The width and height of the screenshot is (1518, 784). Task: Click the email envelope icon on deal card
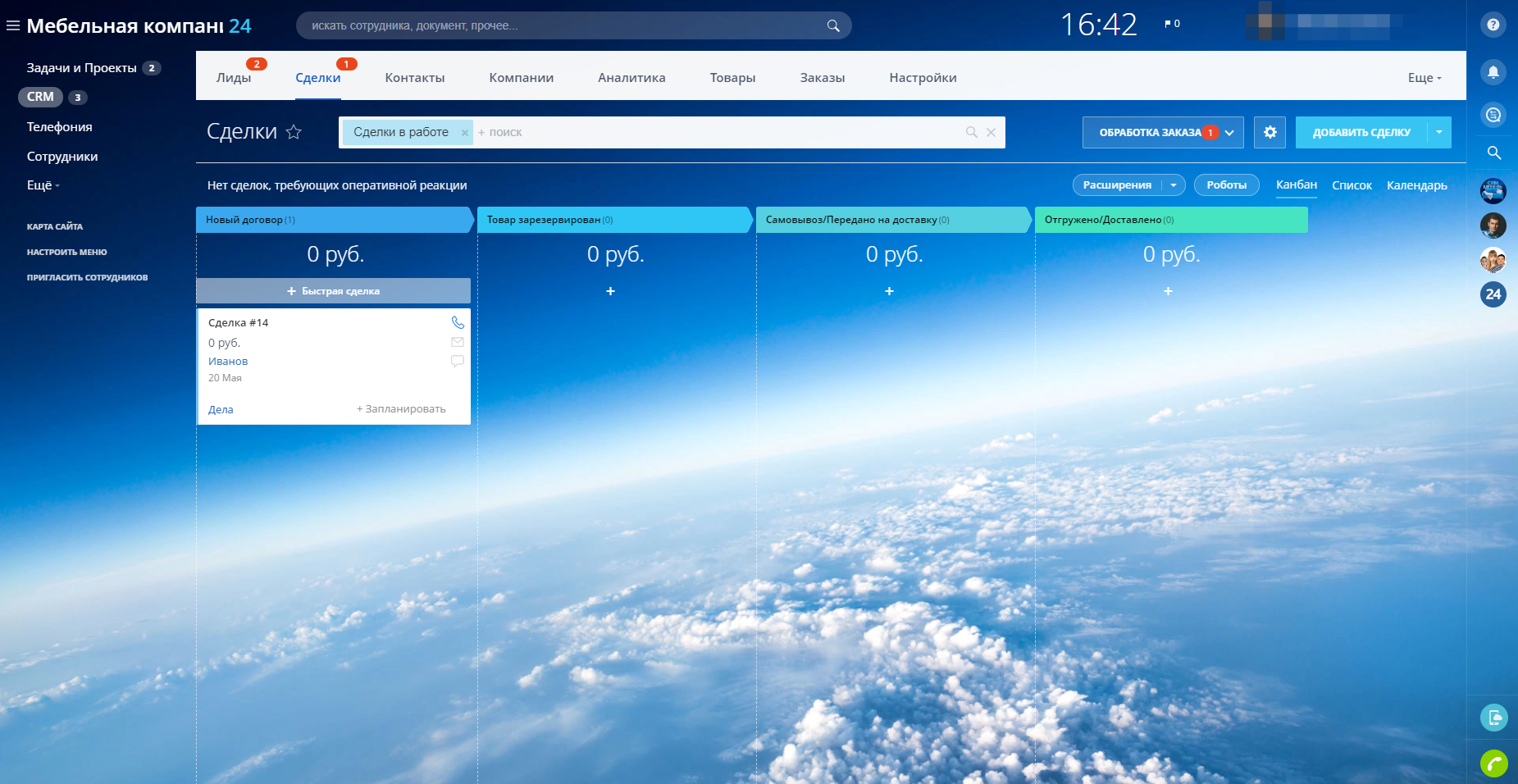[x=458, y=342]
